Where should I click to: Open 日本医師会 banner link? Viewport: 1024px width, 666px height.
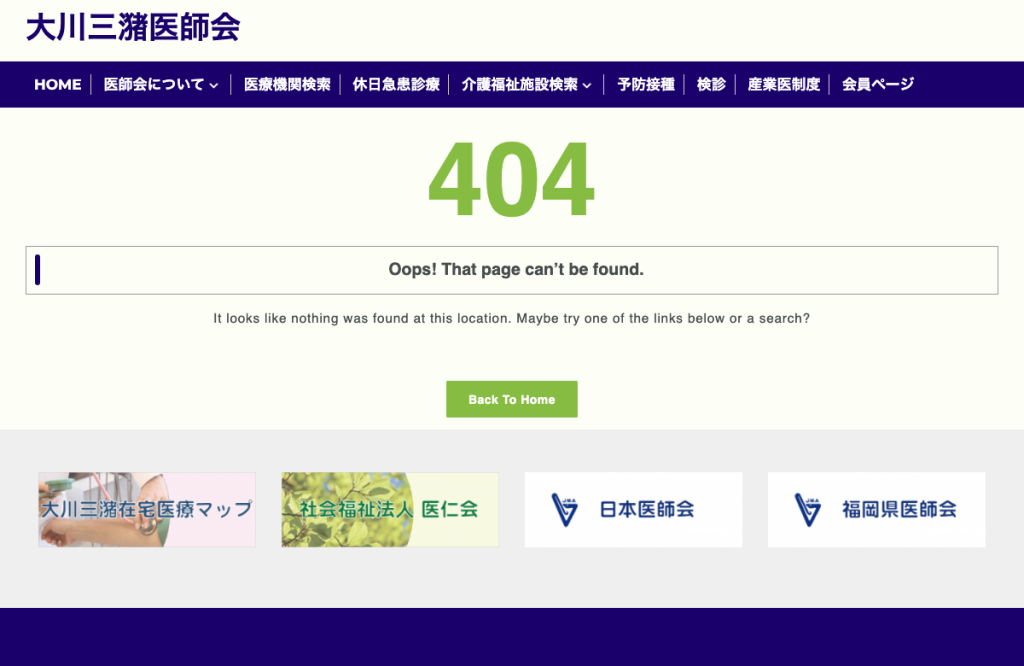pyautogui.click(x=633, y=510)
